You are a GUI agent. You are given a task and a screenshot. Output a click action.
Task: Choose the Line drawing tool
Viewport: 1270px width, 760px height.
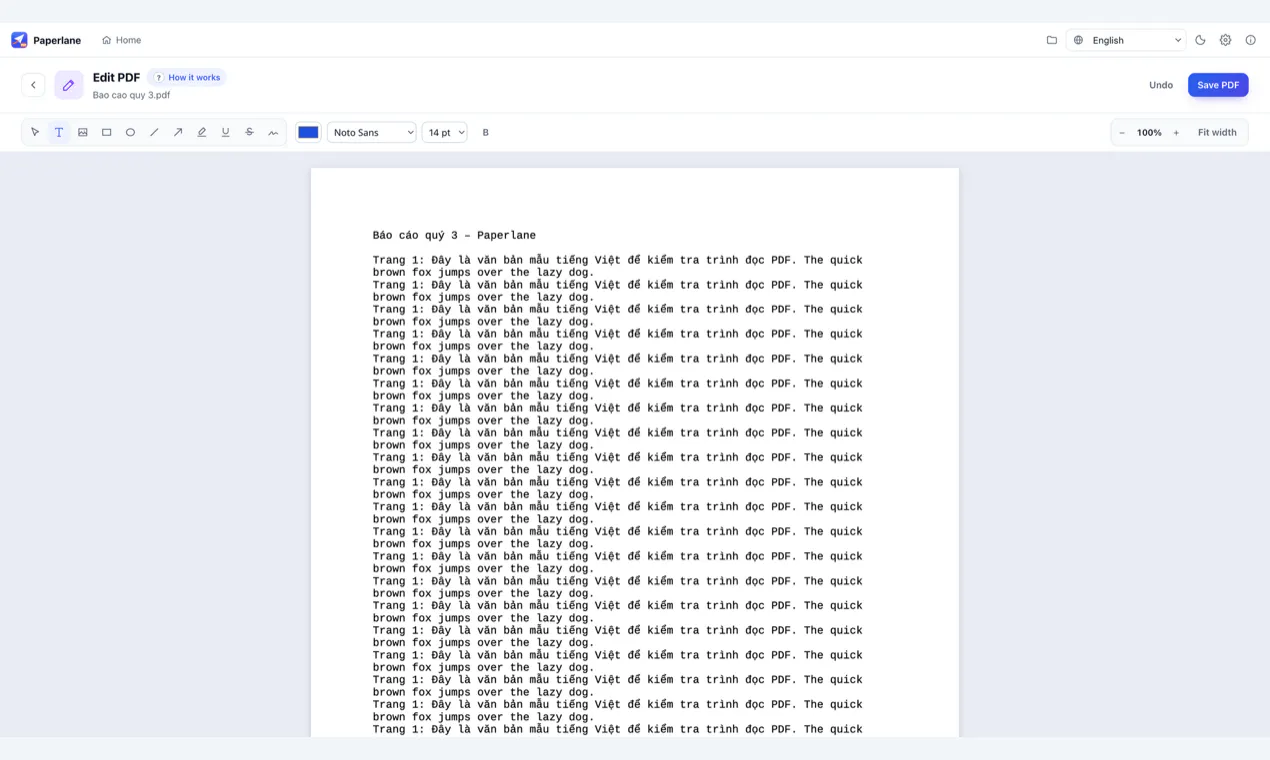pos(154,132)
